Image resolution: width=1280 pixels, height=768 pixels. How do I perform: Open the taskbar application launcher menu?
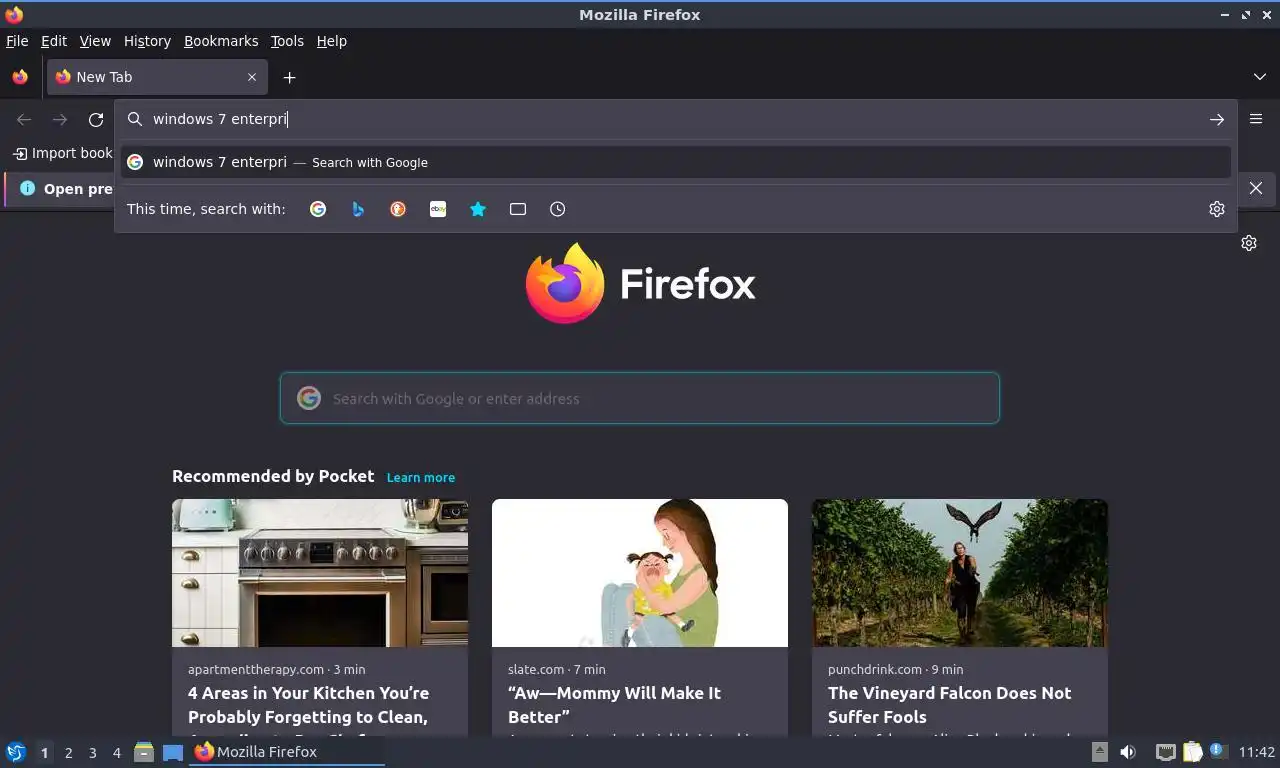(x=16, y=752)
